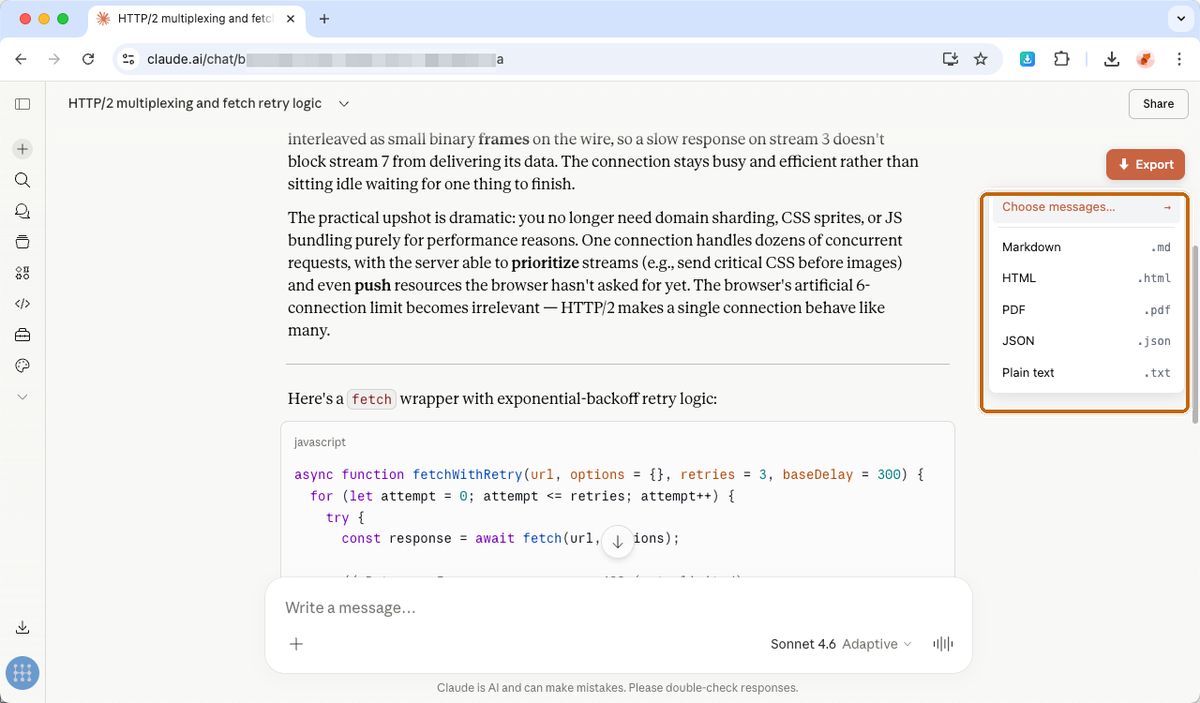Click the Share button

(1158, 104)
